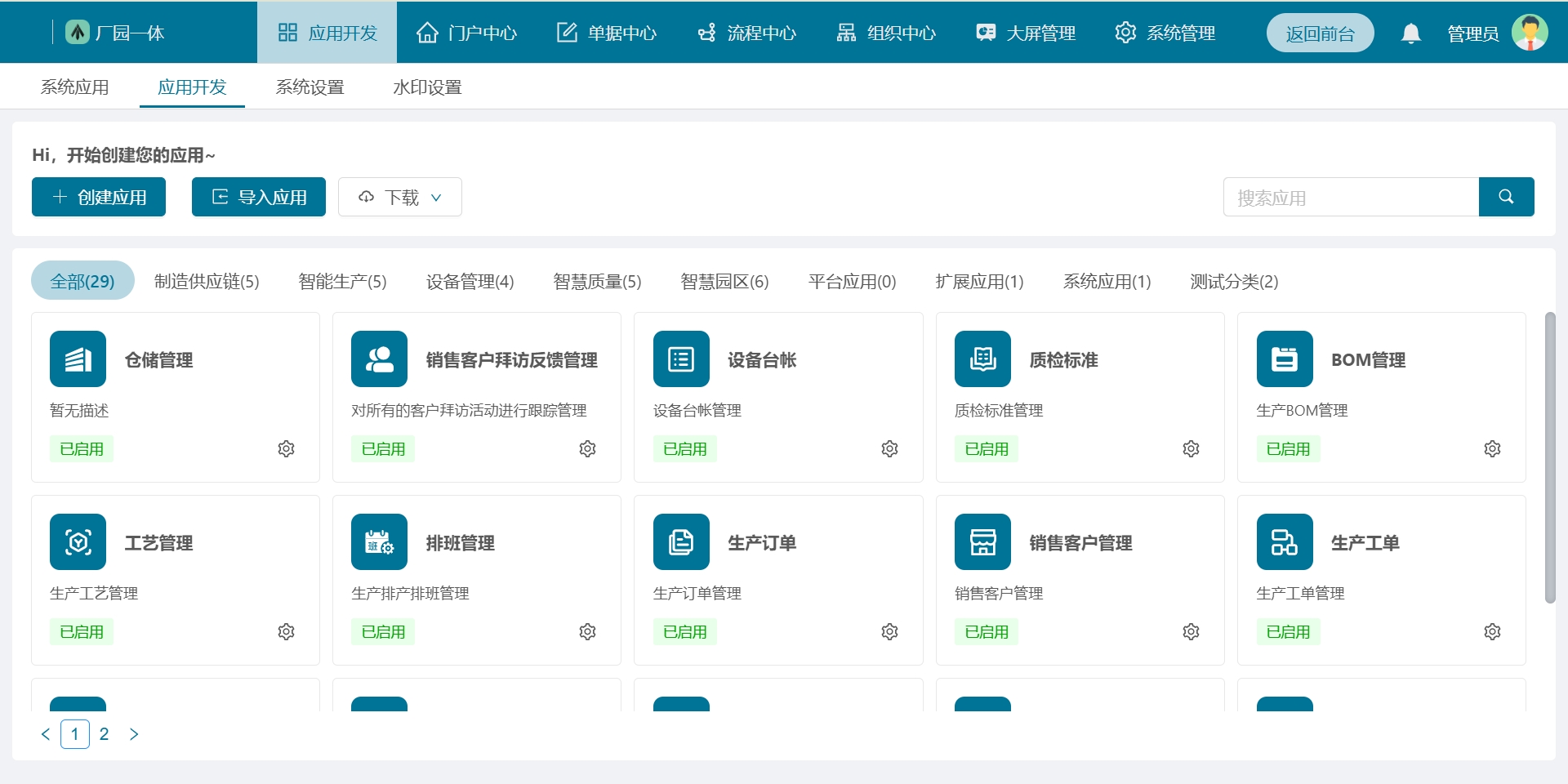This screenshot has height=784, width=1568.
Task: Open 系统管理 in the top navigation
Action: (x=1165, y=33)
